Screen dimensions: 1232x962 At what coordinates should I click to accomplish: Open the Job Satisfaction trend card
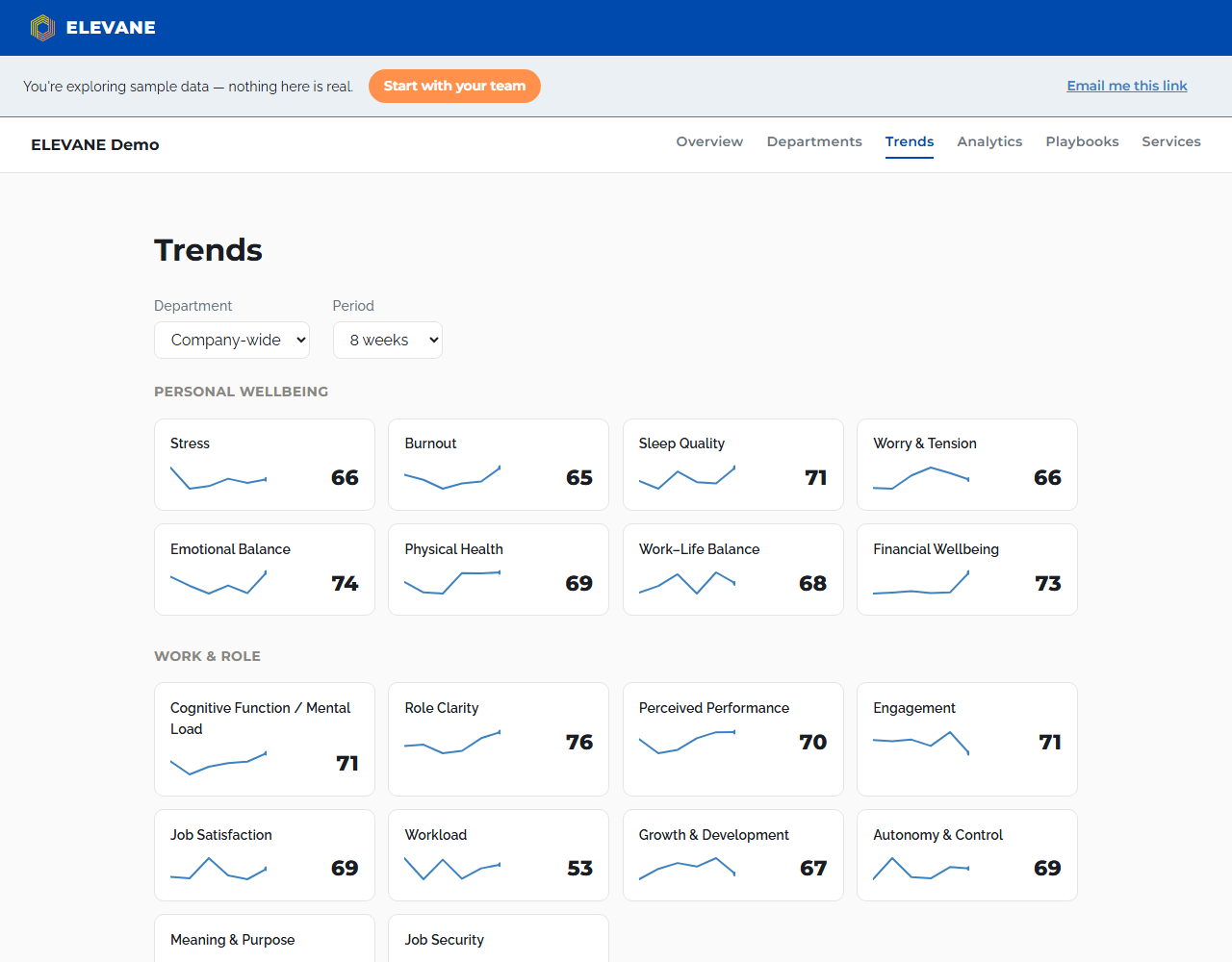265,855
